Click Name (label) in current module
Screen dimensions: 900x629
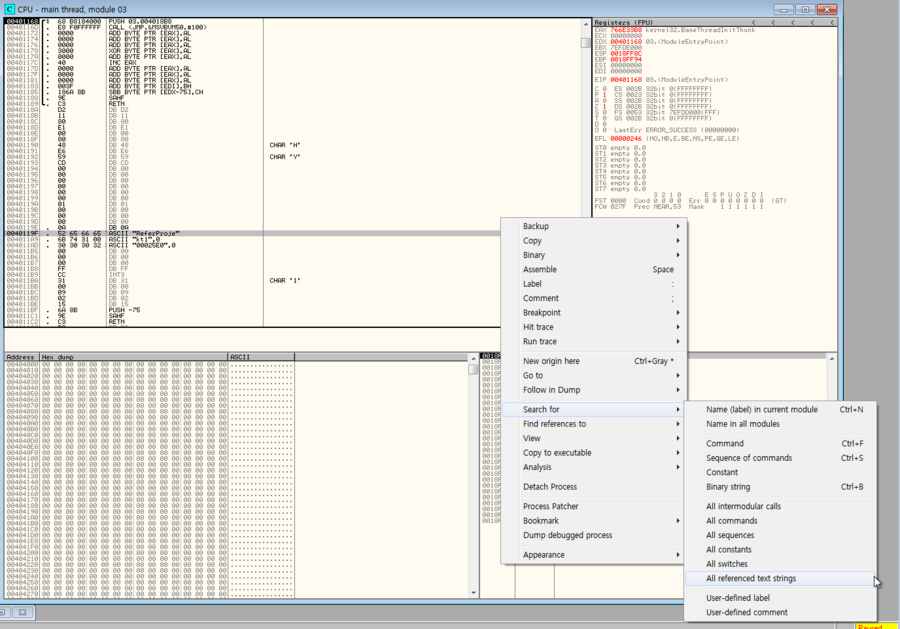pyautogui.click(x=761, y=409)
